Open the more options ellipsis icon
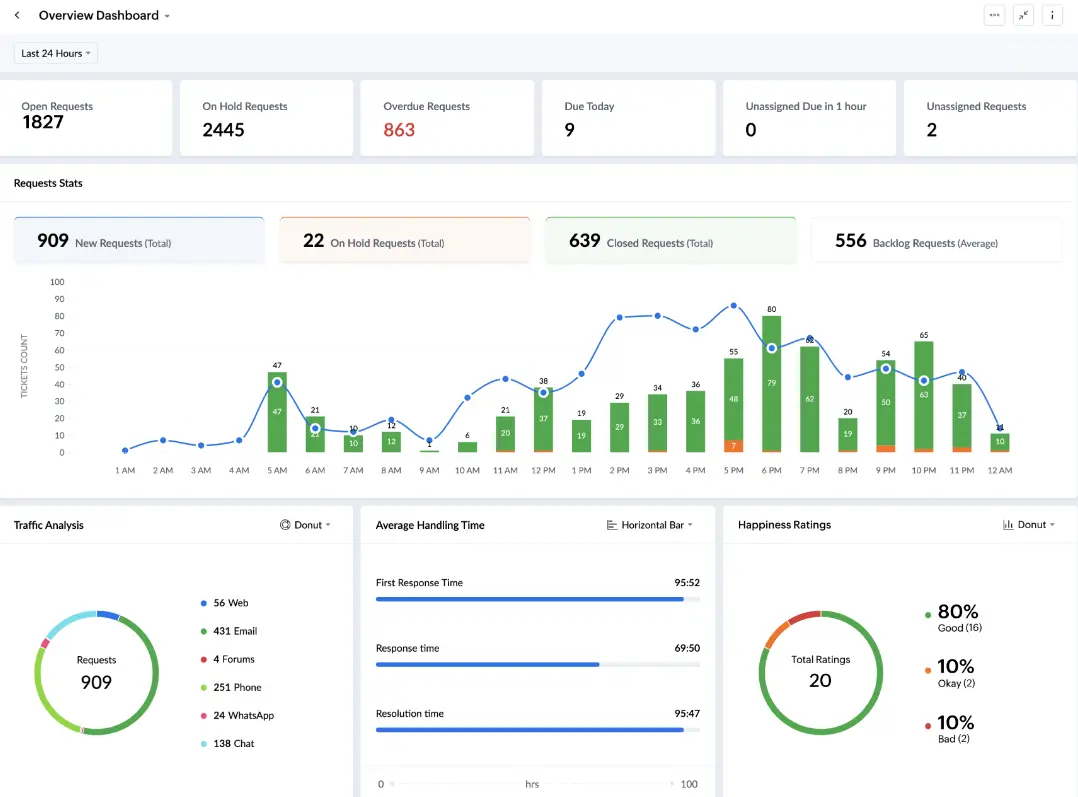The image size is (1078, 797). (994, 15)
